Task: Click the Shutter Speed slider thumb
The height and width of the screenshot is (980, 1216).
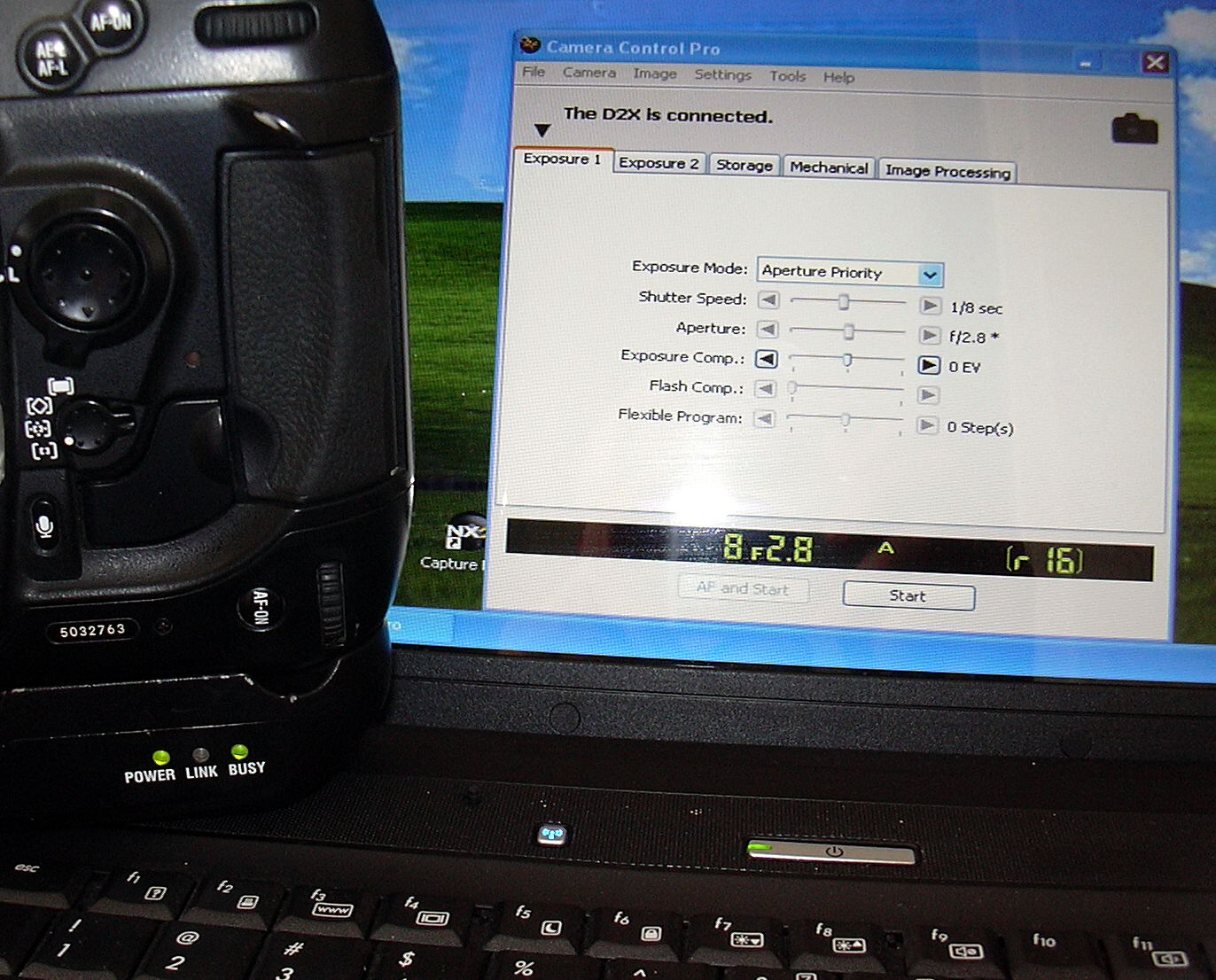Action: click(844, 302)
